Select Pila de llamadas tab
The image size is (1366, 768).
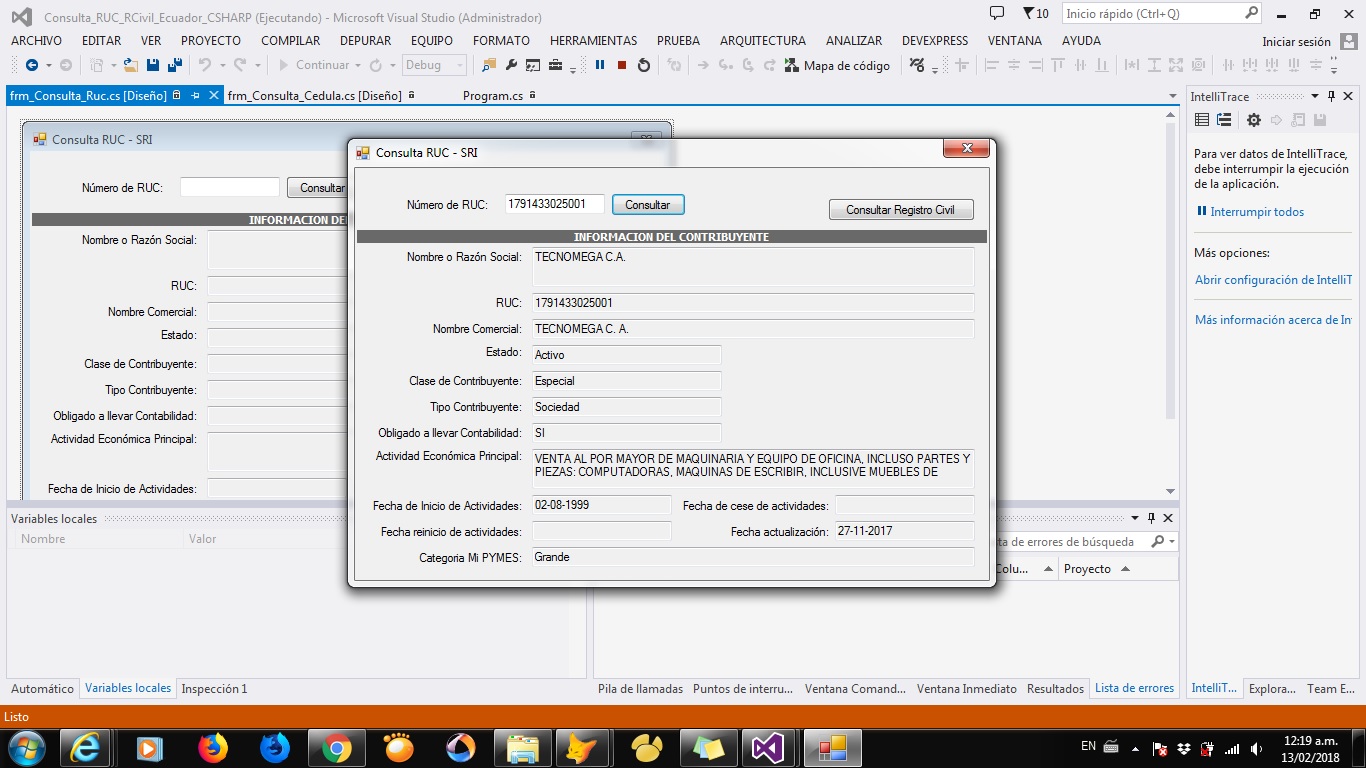[x=640, y=688]
